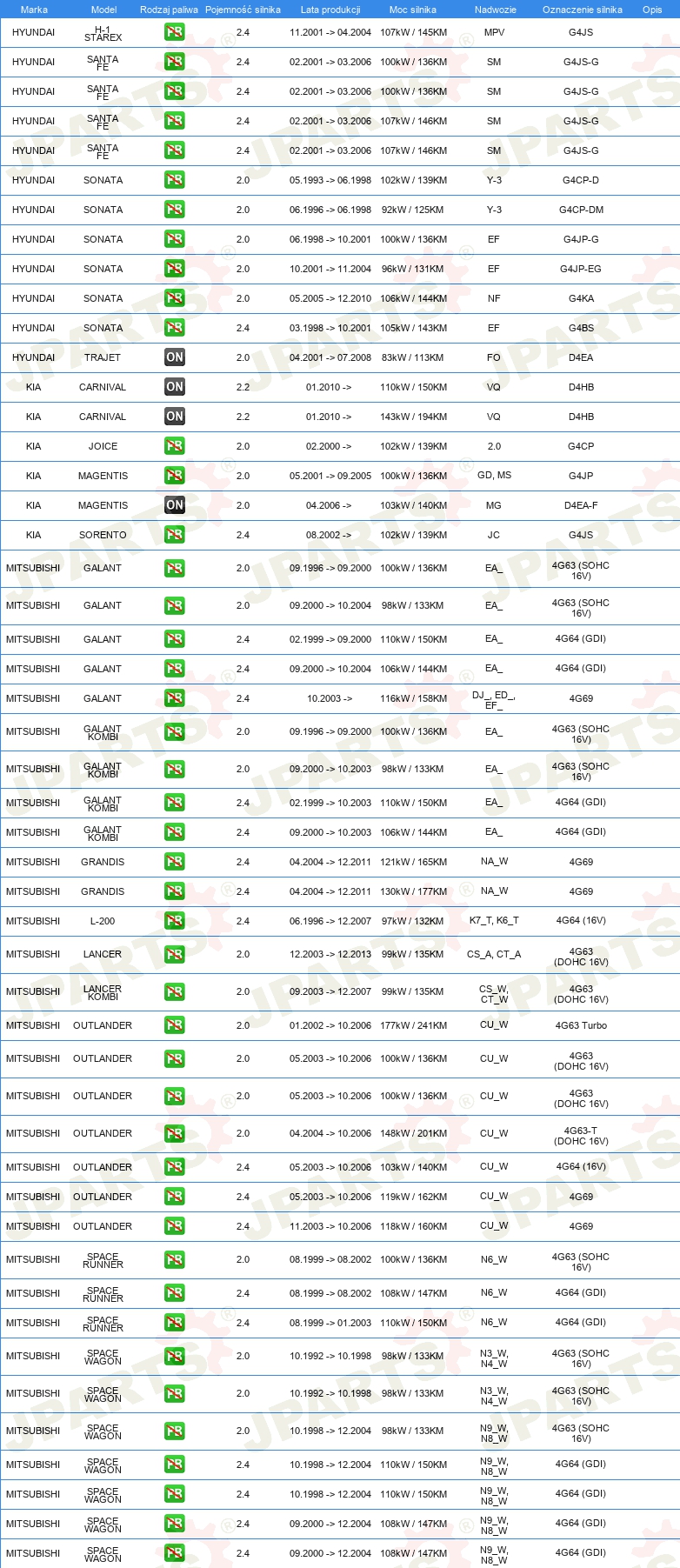
Task: Click the PB fuel icon for Outlander 4G64 (16V)
Action: [174, 1167]
